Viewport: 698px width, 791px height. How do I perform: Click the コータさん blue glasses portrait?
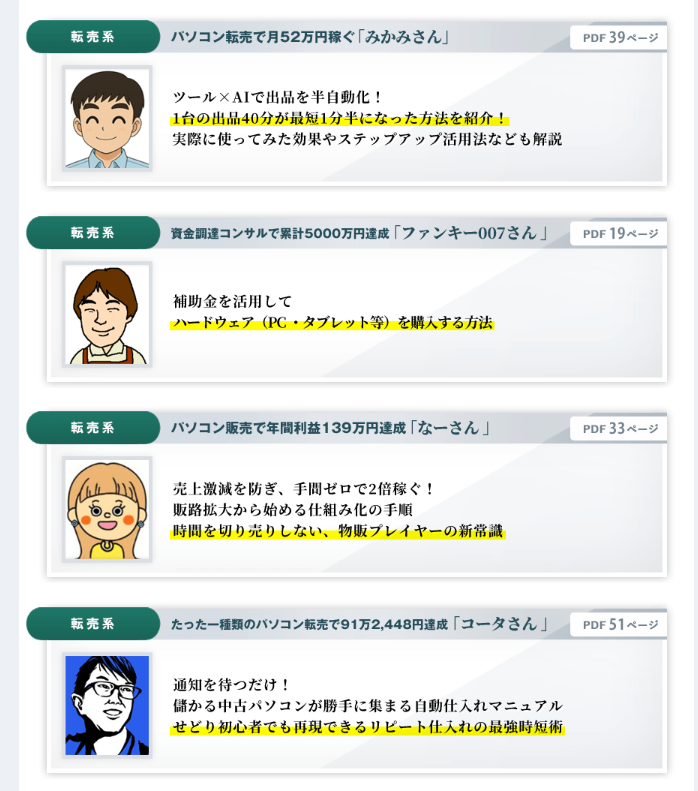[107, 705]
